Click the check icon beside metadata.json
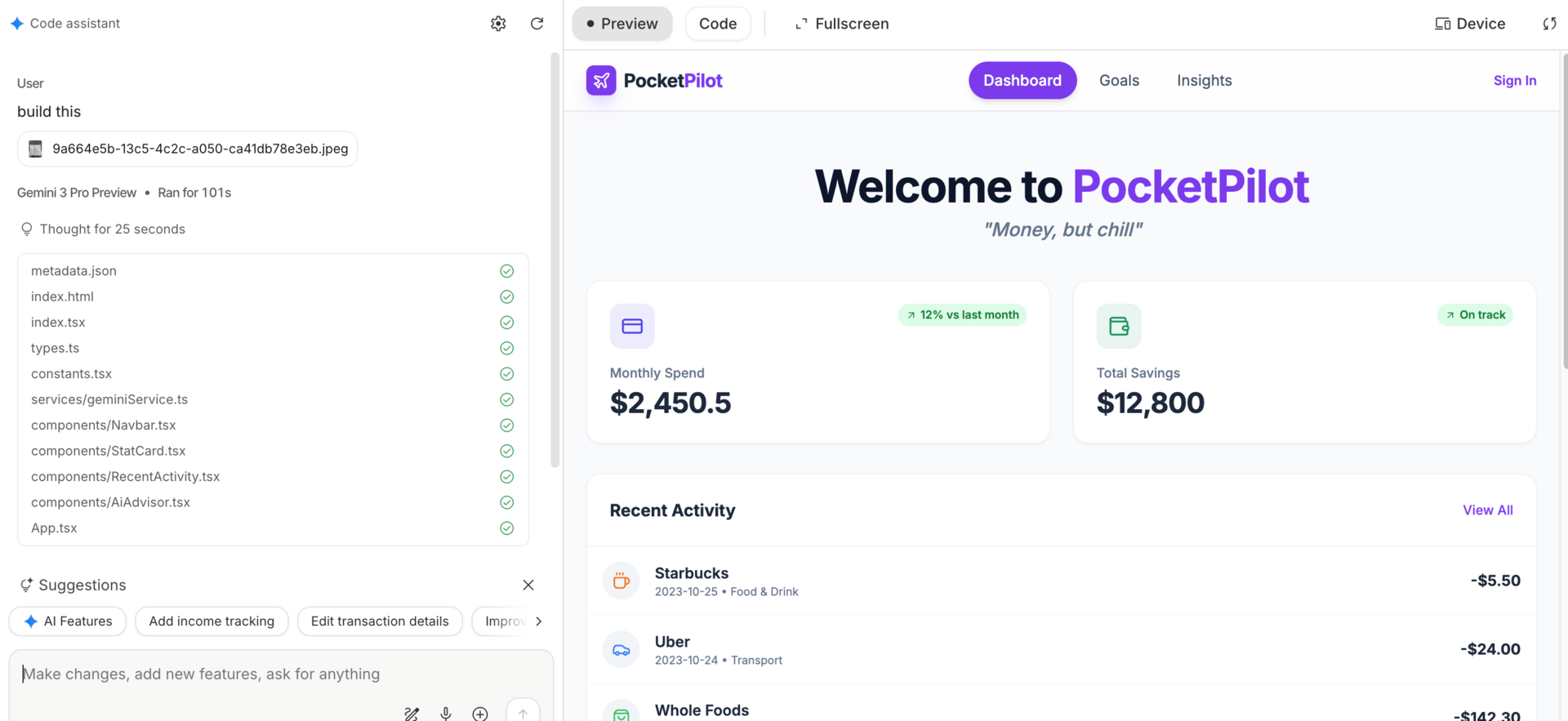 [507, 271]
